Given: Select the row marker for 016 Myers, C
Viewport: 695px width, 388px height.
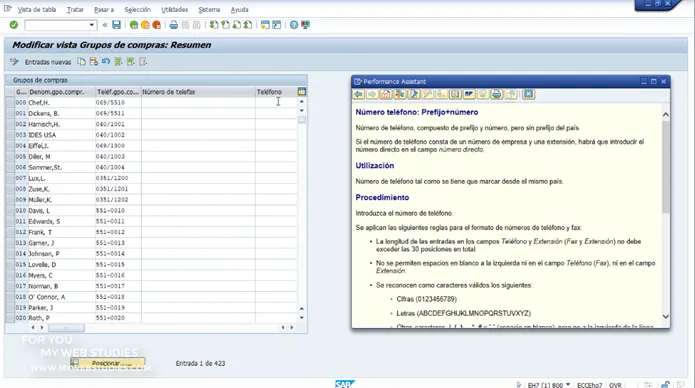Looking at the screenshot, I should (x=10, y=275).
